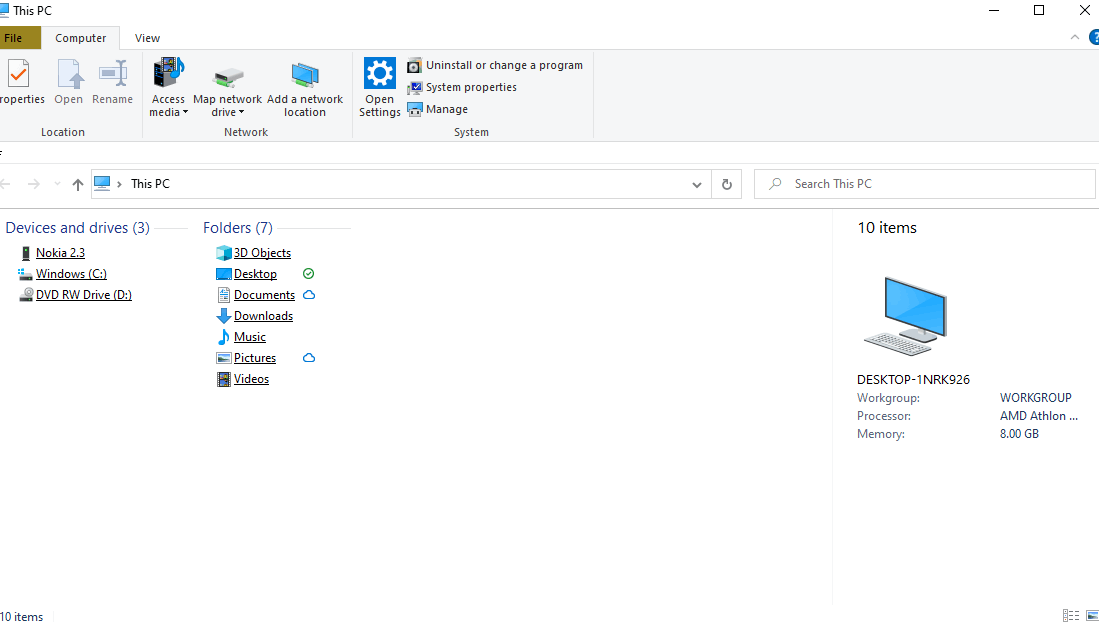Screen dimensions: 1099x622
Task: Open Settings gear icon in ribbon
Action: pos(379,74)
